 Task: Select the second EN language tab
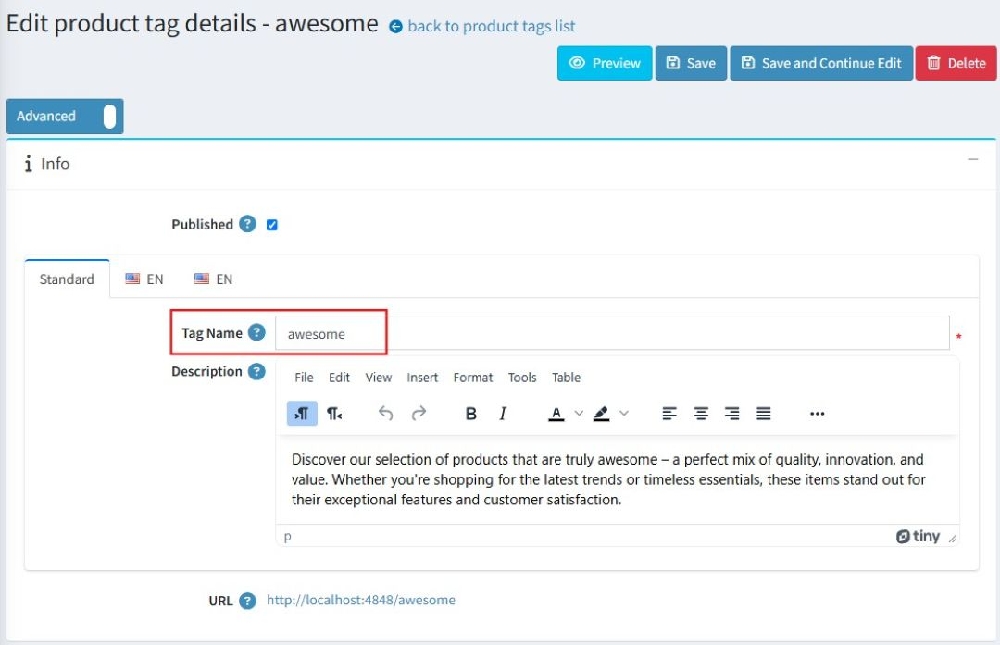213,279
